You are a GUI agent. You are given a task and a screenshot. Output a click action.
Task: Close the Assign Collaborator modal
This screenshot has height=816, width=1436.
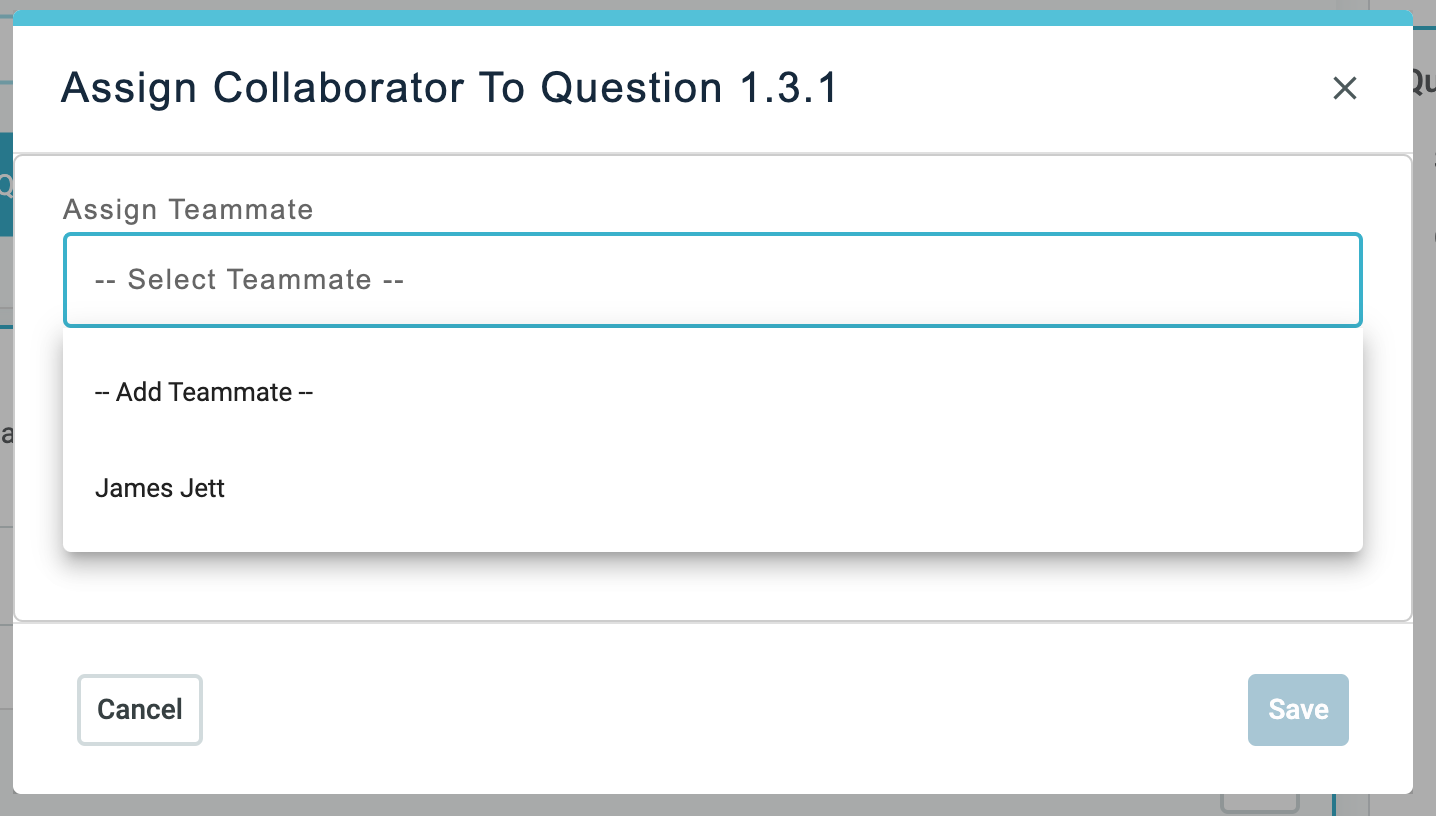[1344, 88]
